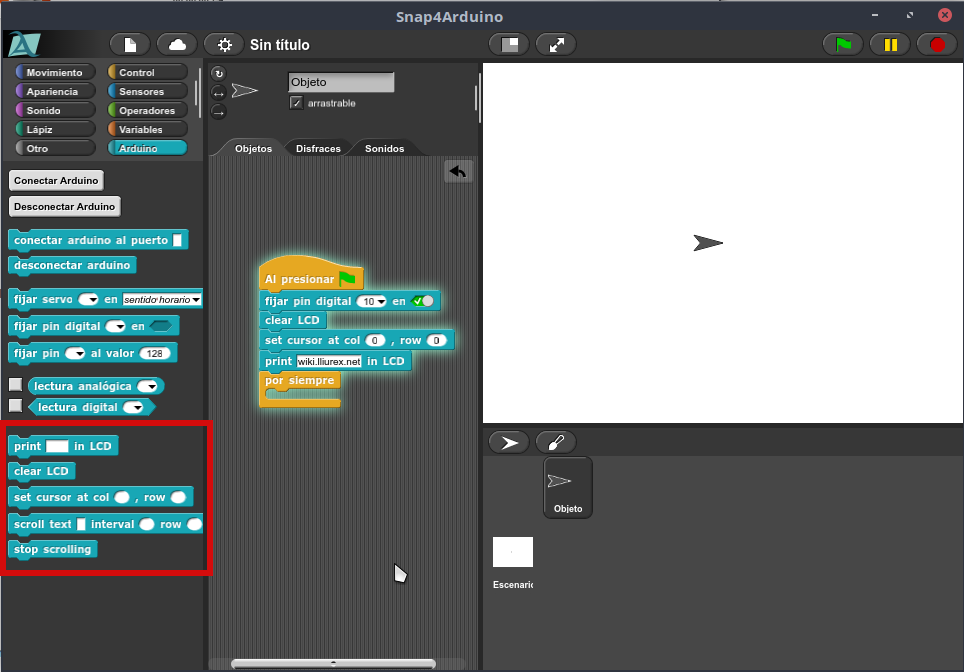Switch to the Disfraces tab
The height and width of the screenshot is (672, 964).
click(x=318, y=148)
